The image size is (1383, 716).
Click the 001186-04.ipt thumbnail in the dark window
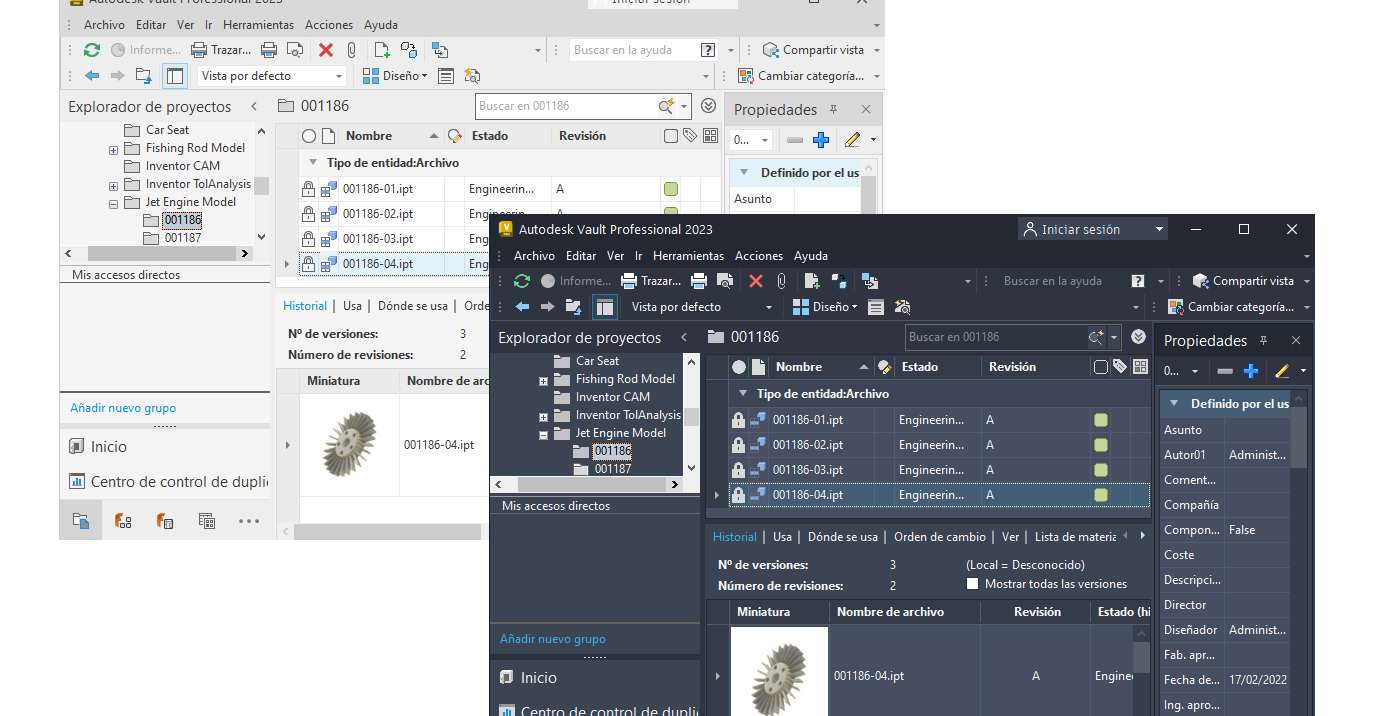pyautogui.click(x=779, y=671)
